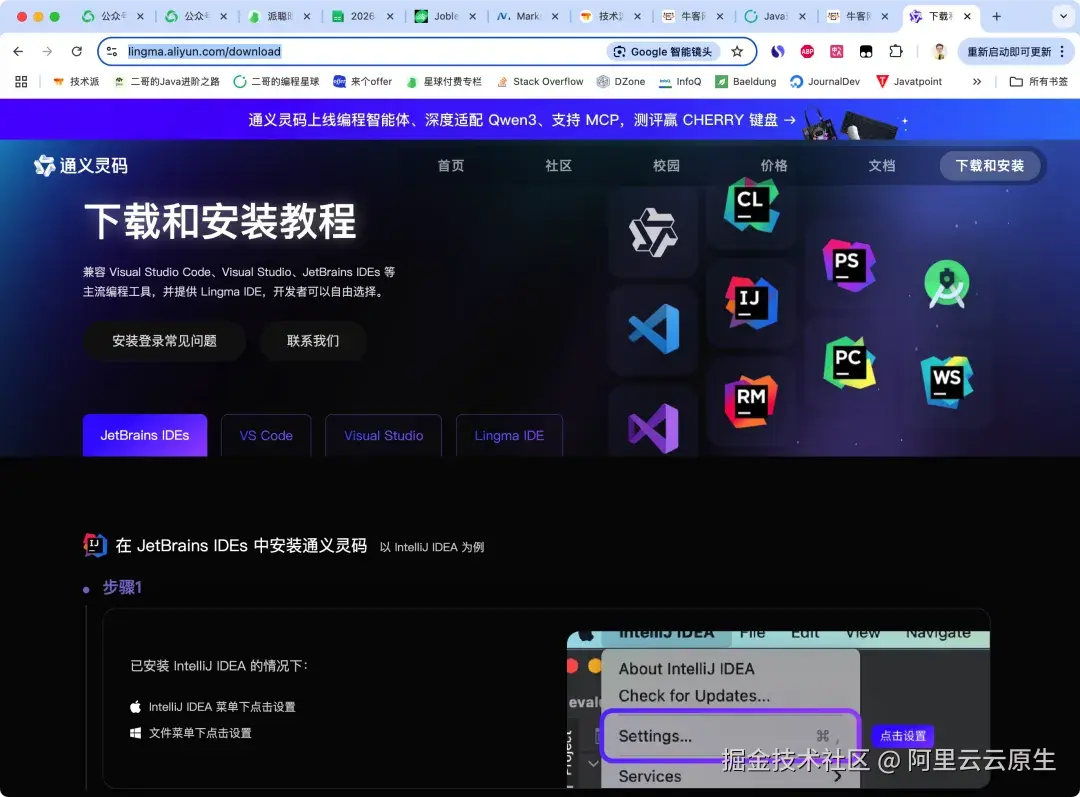Switch to the VS Code download tab
Viewport: 1080px width, 797px height.
pyautogui.click(x=265, y=435)
